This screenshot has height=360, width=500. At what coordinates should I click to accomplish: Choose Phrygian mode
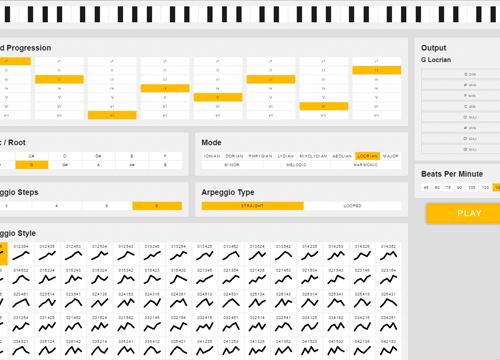(260, 156)
